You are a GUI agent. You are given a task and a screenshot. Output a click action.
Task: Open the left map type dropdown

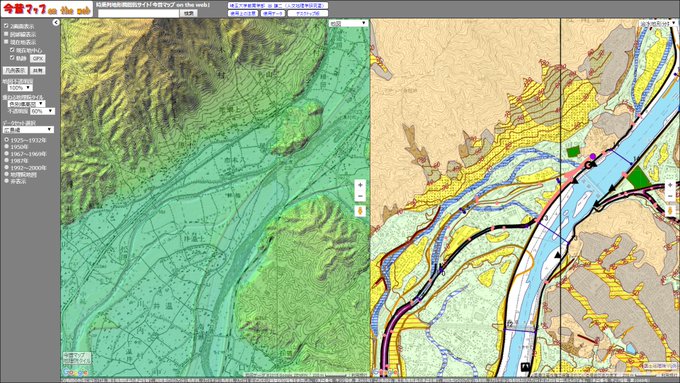pyautogui.click(x=348, y=23)
